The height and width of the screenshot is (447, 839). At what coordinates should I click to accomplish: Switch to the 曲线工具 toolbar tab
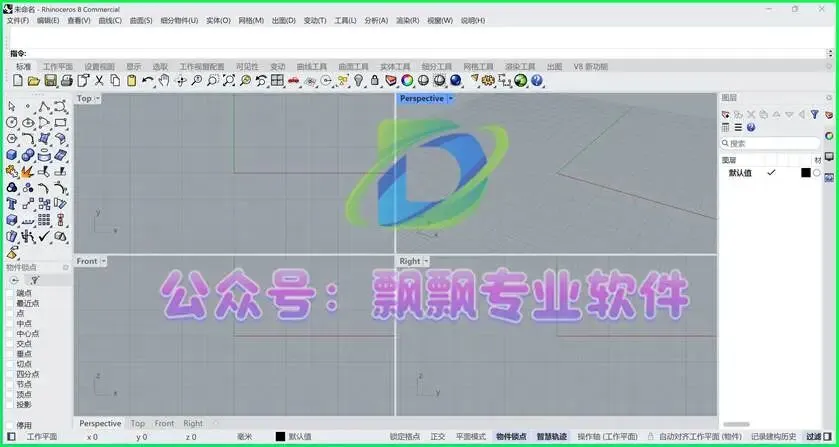[312, 66]
